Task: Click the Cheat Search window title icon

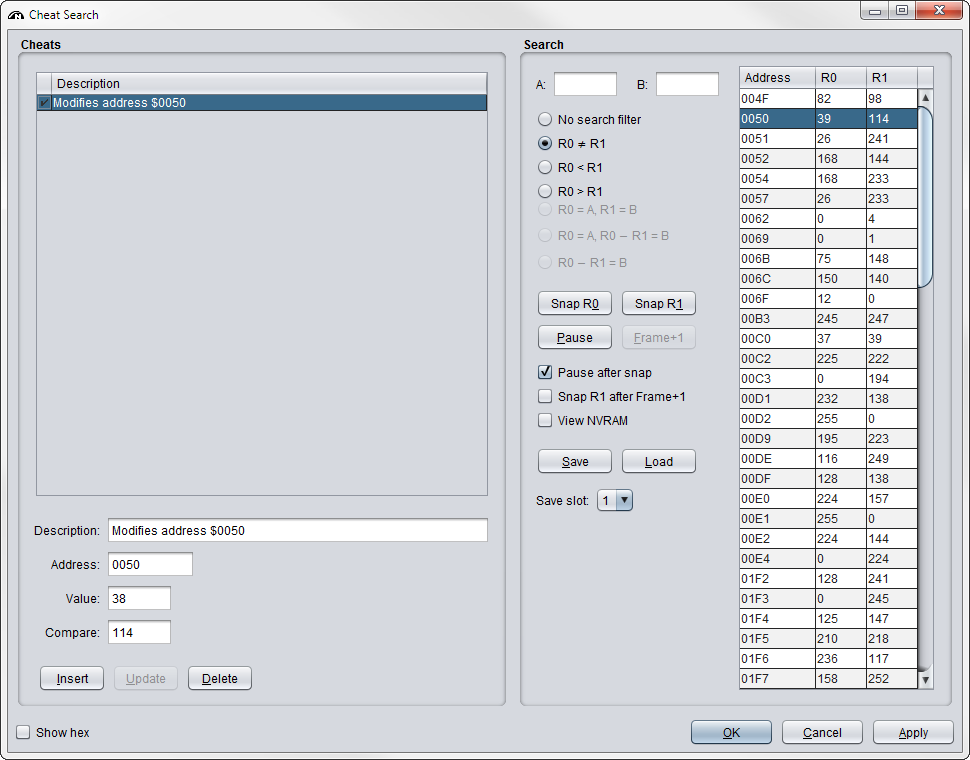Action: pos(16,15)
